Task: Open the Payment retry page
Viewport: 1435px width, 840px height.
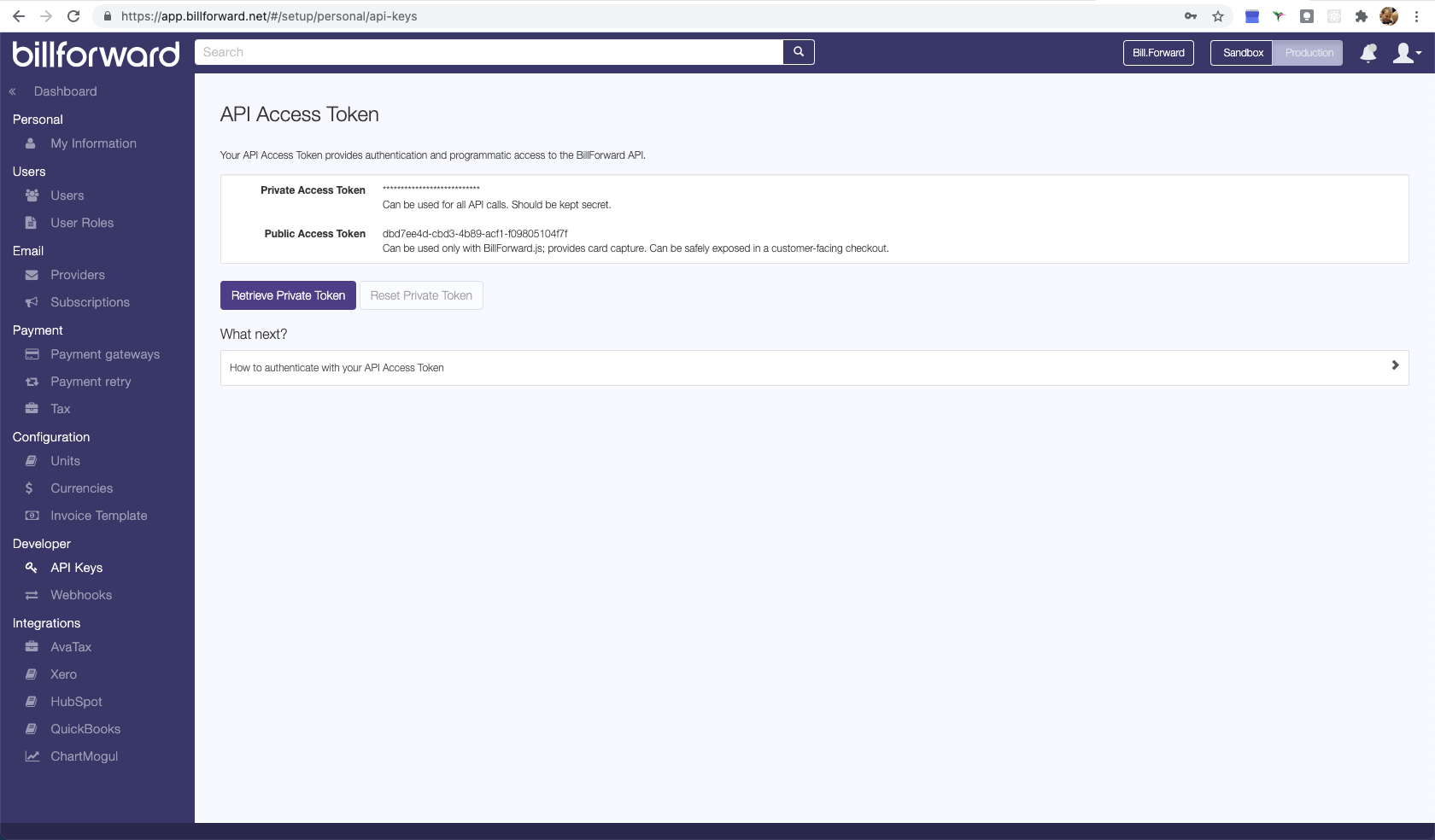Action: coord(91,382)
